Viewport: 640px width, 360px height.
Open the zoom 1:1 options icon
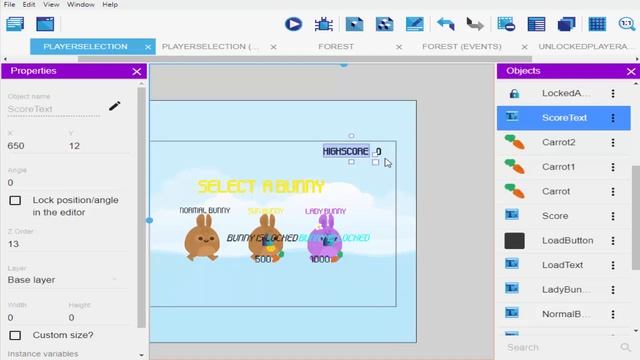tap(627, 24)
